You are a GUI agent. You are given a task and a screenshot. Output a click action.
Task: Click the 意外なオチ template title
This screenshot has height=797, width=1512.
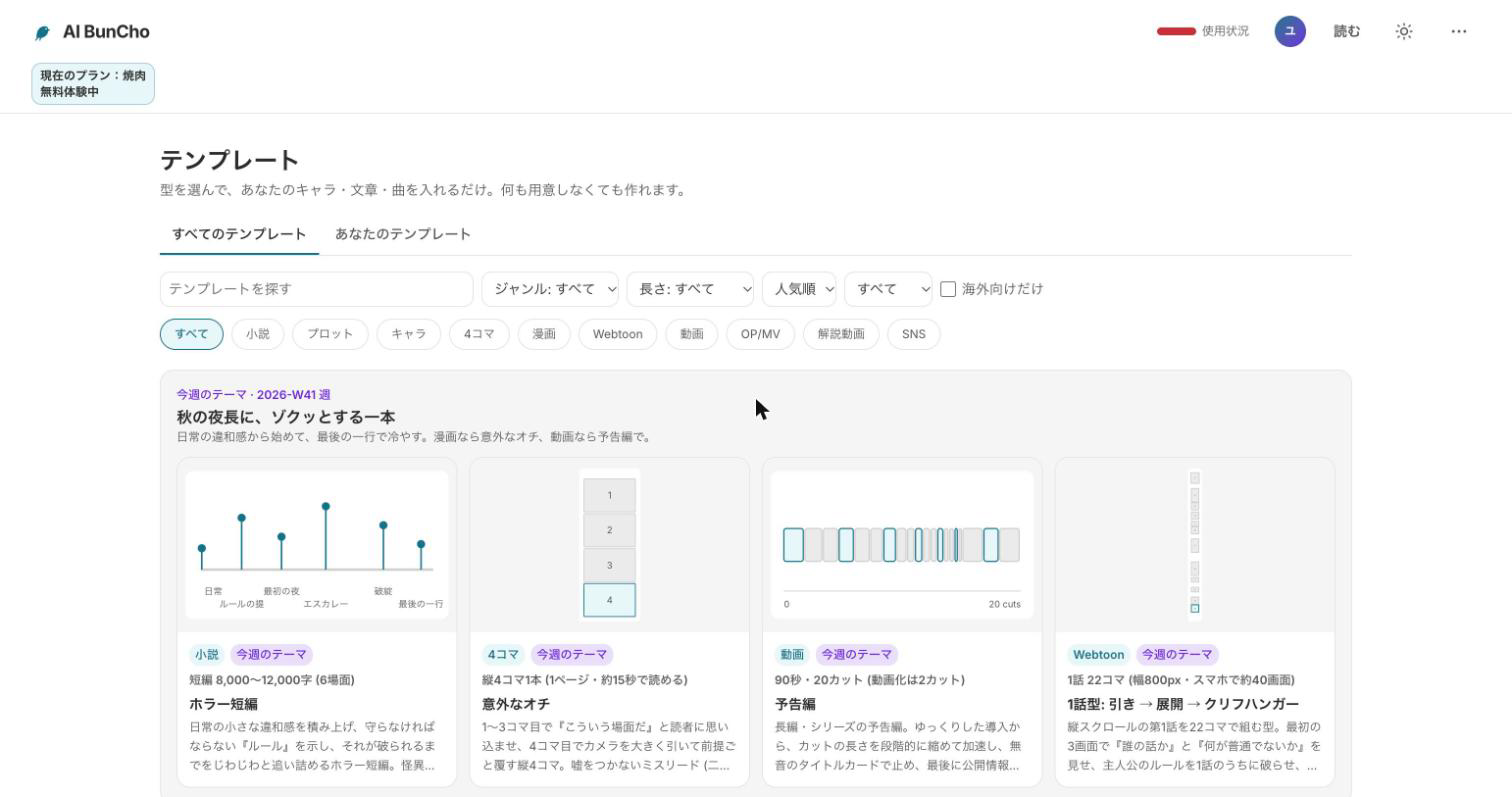coord(516,704)
